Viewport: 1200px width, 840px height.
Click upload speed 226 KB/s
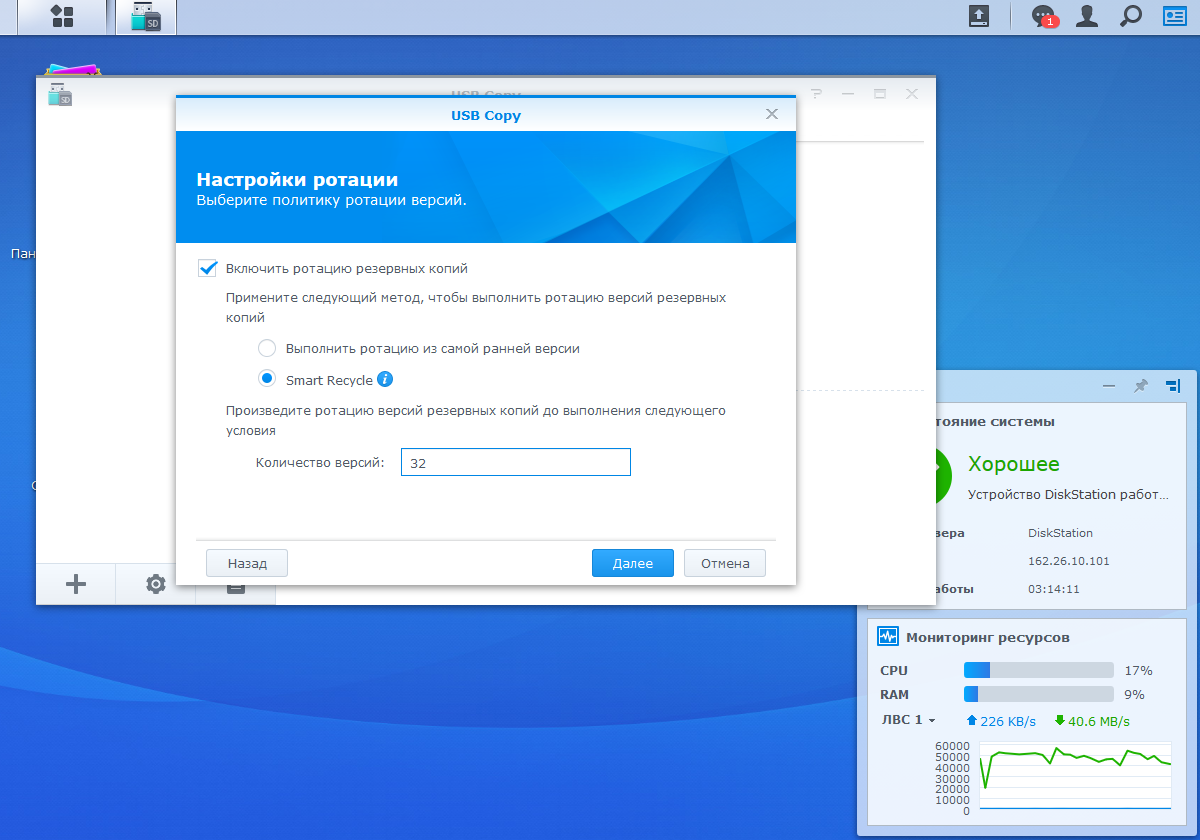click(1001, 721)
